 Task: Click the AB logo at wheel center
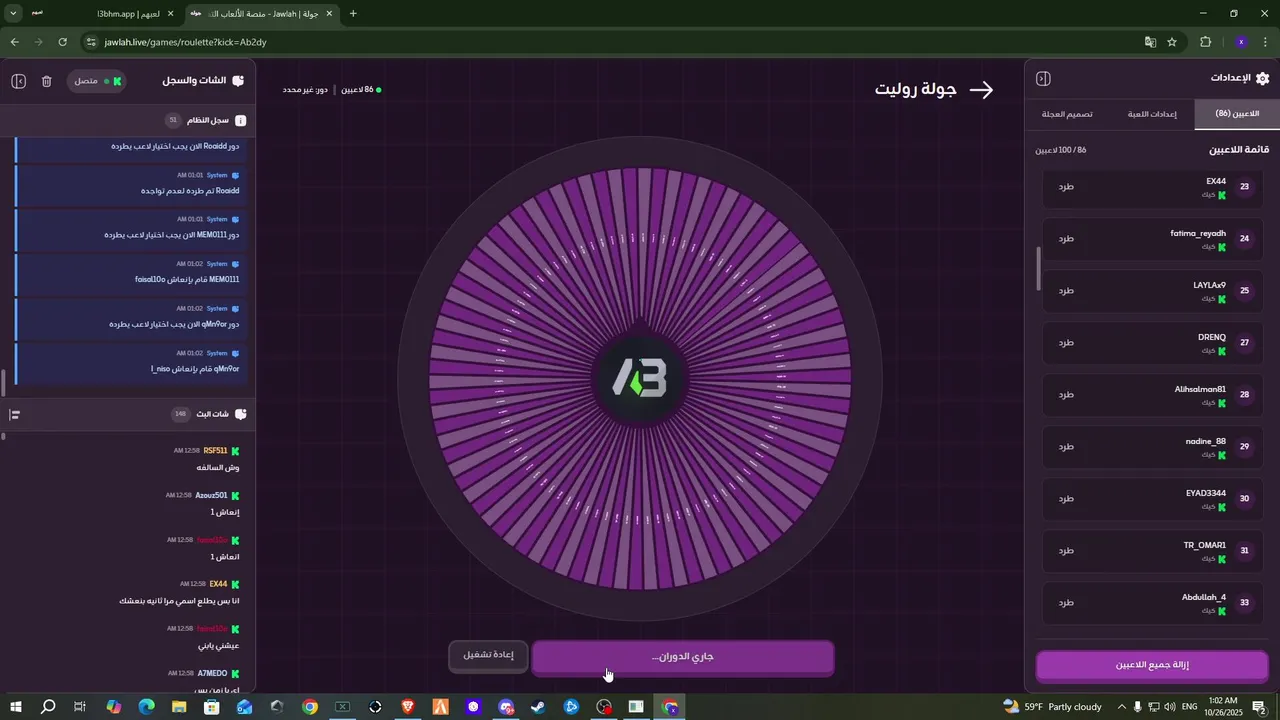pyautogui.click(x=640, y=380)
